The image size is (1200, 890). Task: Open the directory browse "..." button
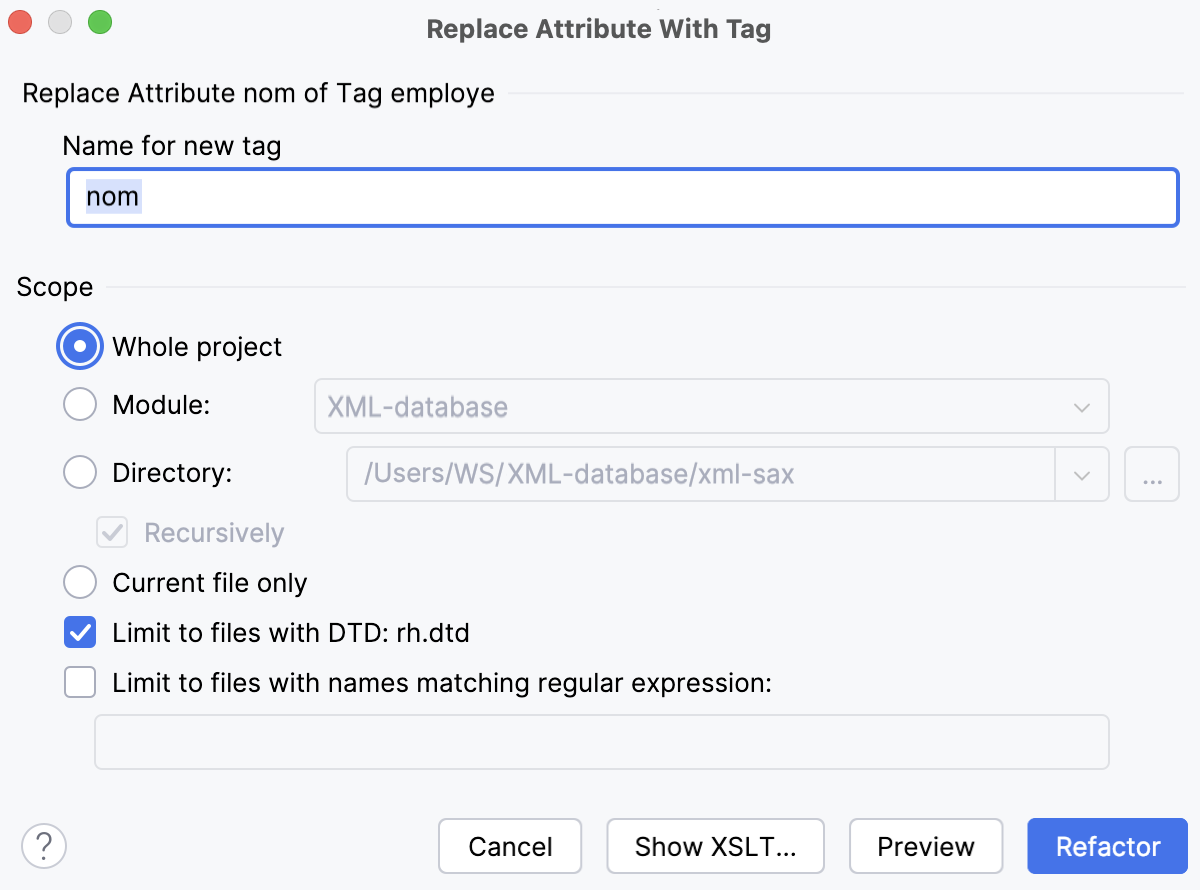[1151, 474]
